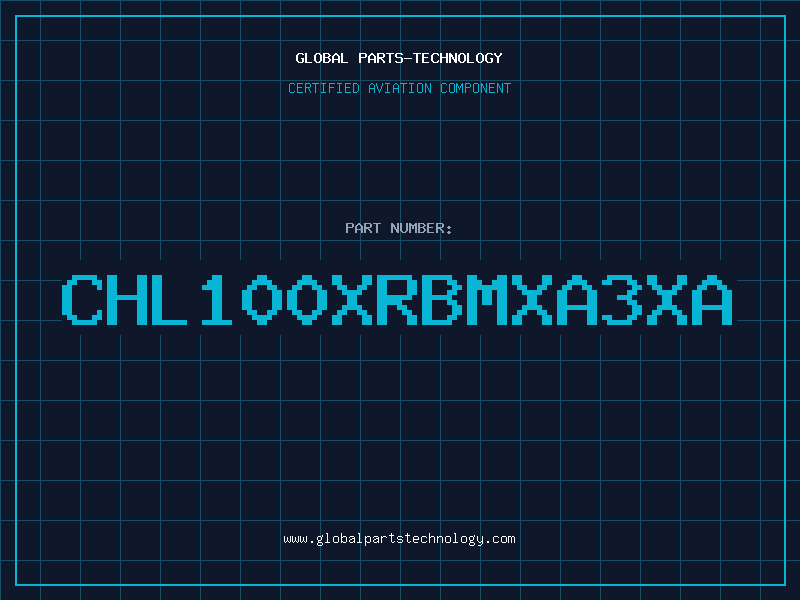Click the letter C in the part number
The height and width of the screenshot is (600, 800).
(82, 299)
